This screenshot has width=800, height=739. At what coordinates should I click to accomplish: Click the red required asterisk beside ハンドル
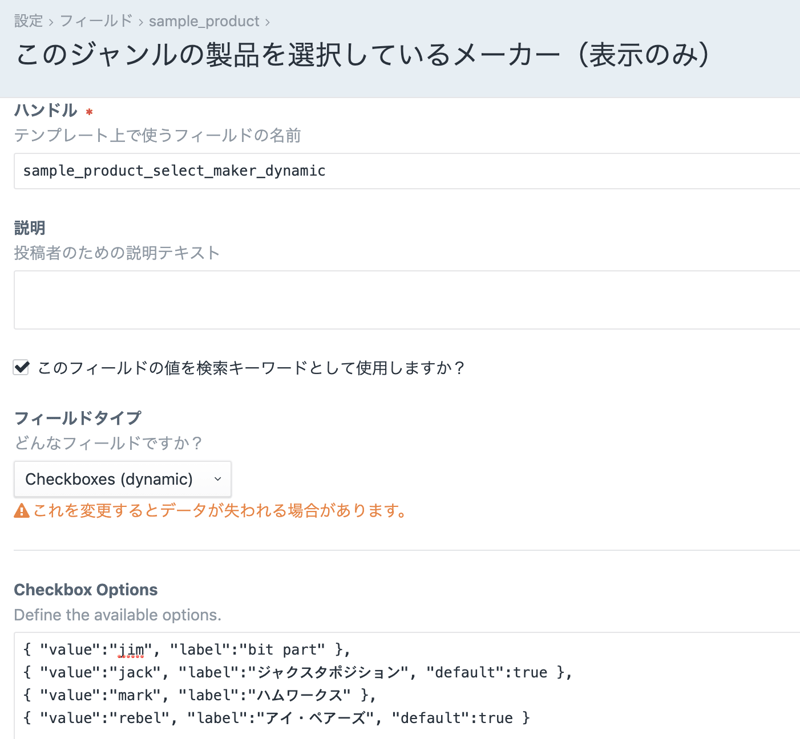89,113
